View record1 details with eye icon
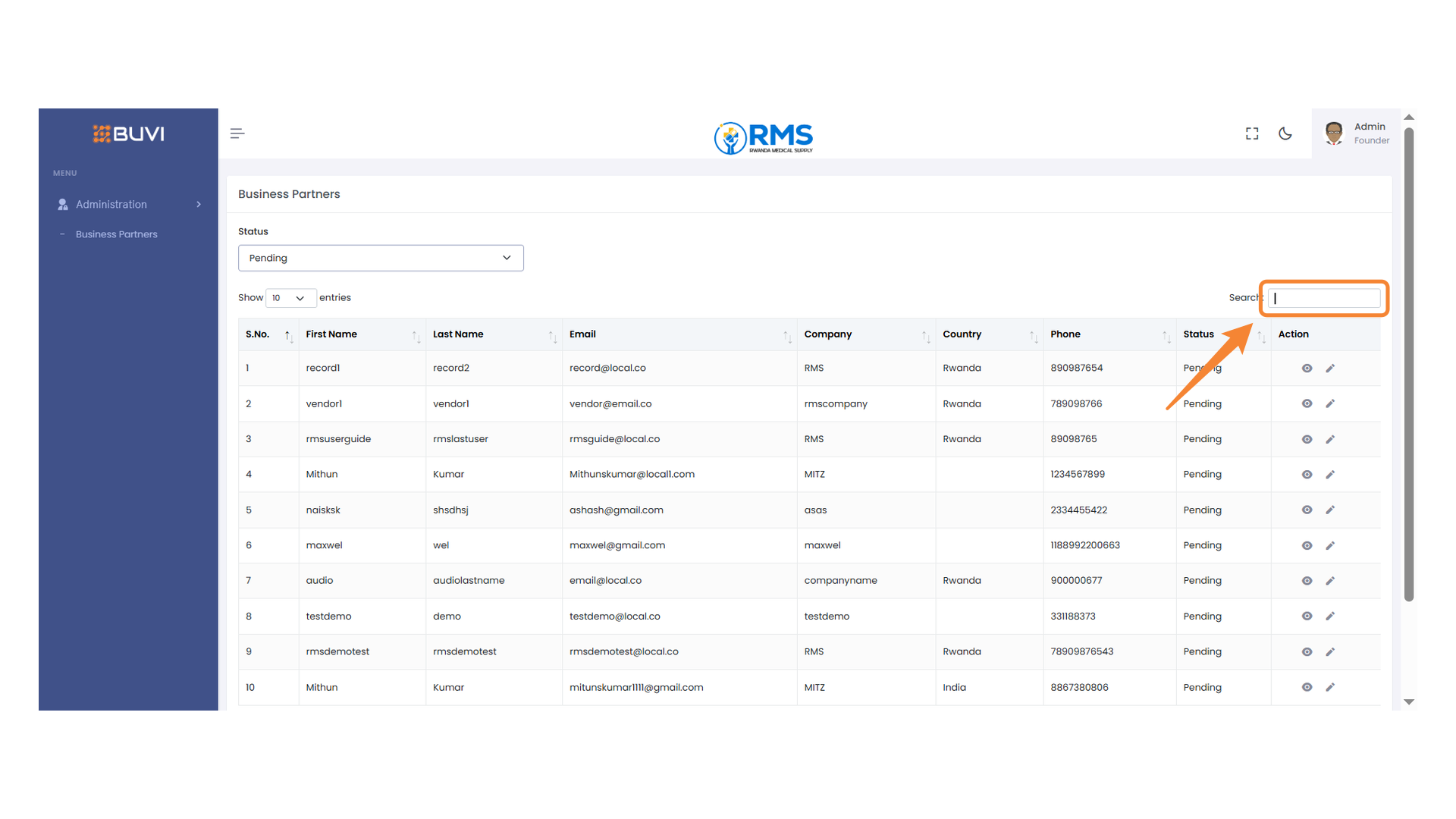The height and width of the screenshot is (819, 1456). pyautogui.click(x=1307, y=369)
